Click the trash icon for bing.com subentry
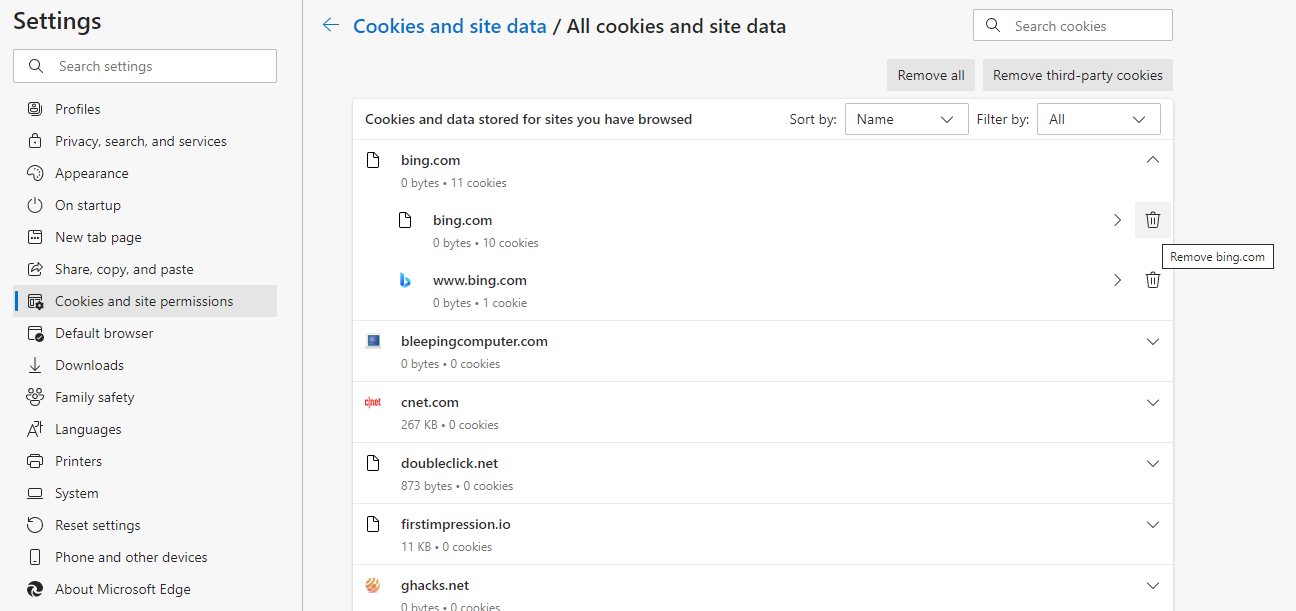The image size is (1296, 611). [1153, 220]
